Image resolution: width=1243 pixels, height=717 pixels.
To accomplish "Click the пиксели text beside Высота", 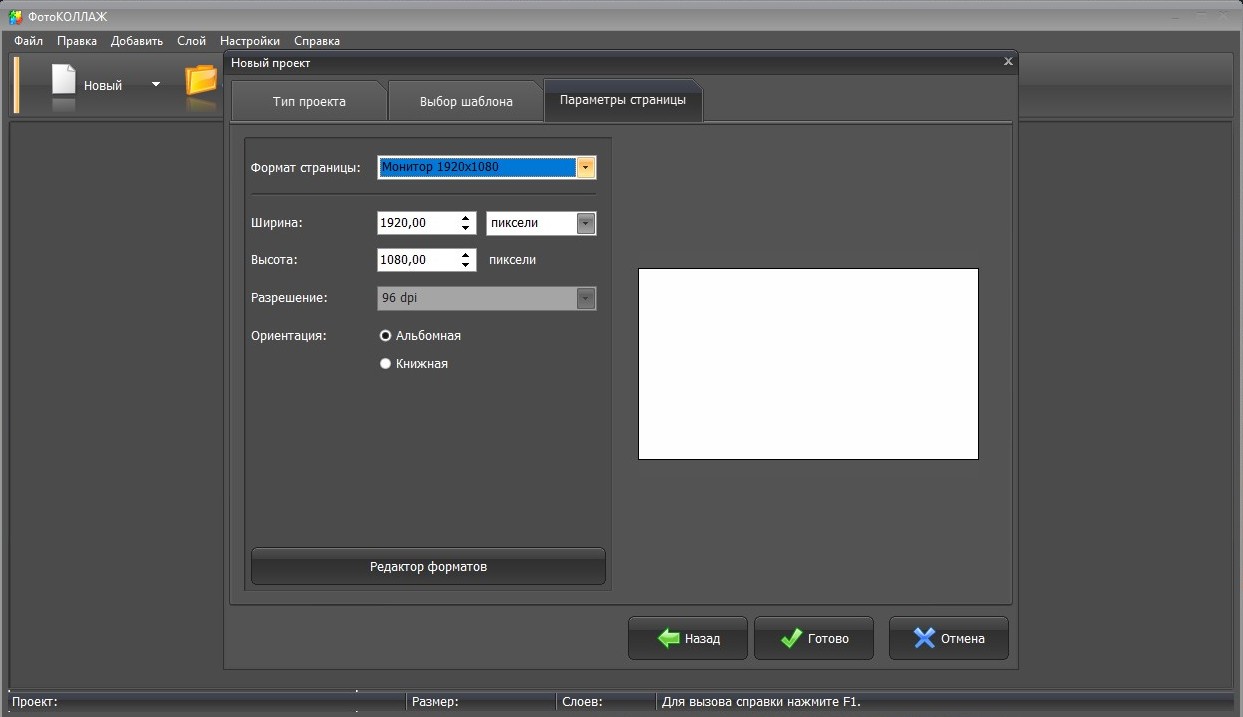I will 513,260.
